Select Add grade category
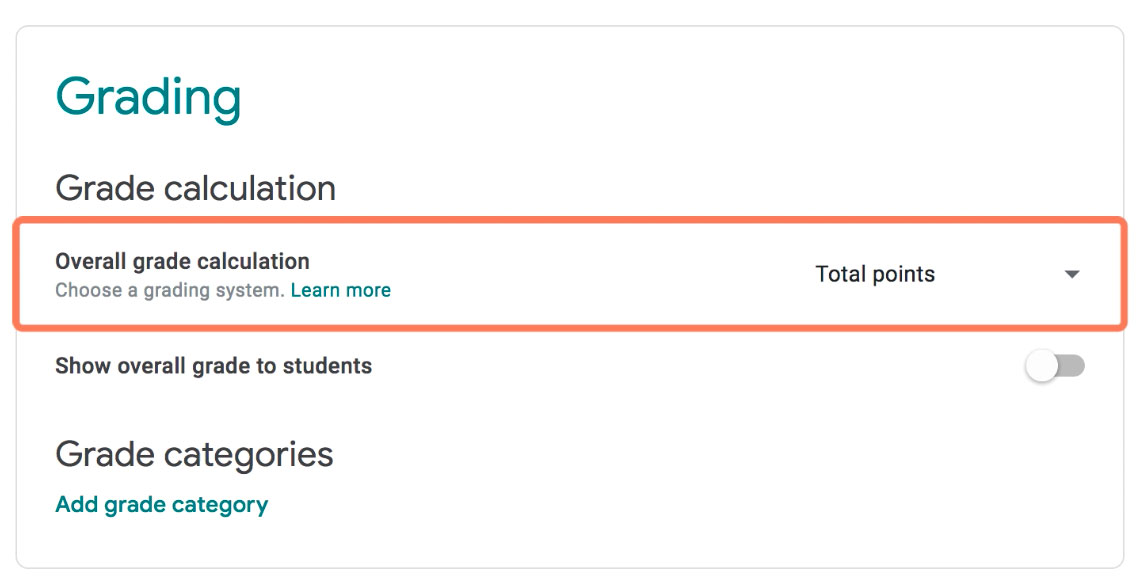Screen dimensions: 1144x588 (x=162, y=504)
